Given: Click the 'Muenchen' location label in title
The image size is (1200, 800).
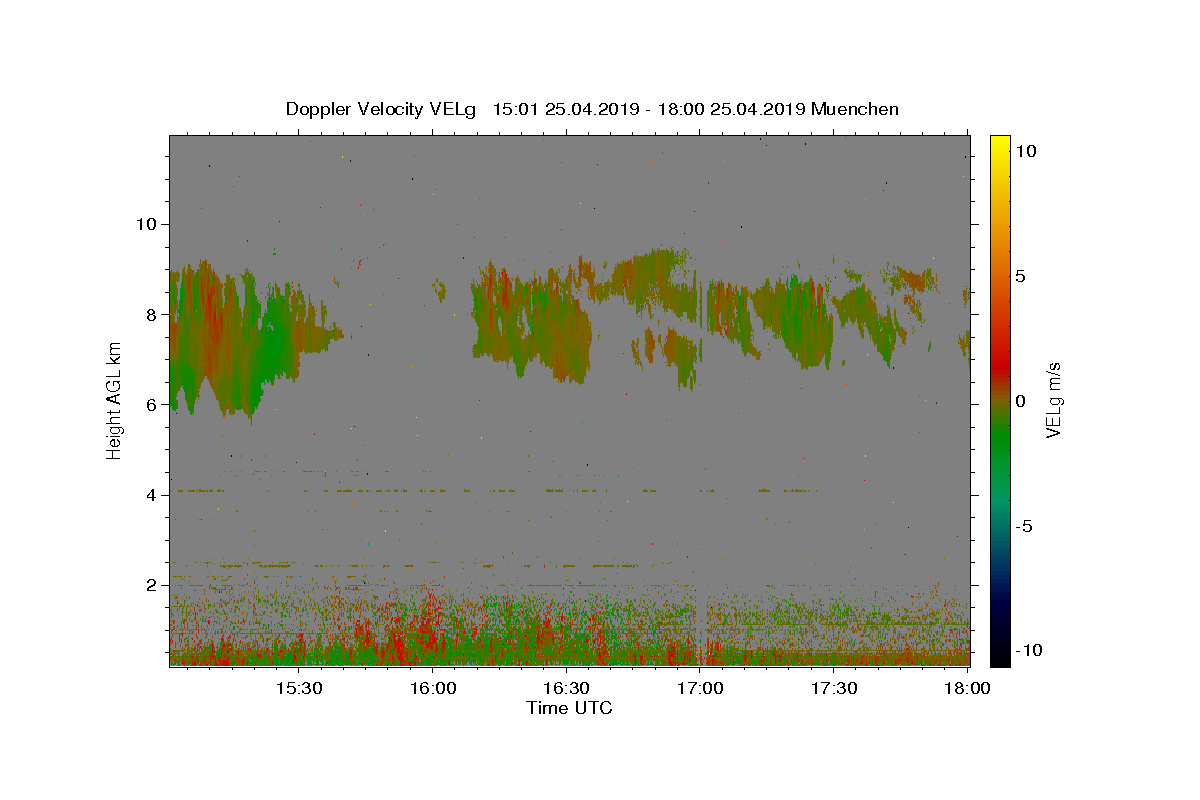Looking at the screenshot, I should pos(855,109).
